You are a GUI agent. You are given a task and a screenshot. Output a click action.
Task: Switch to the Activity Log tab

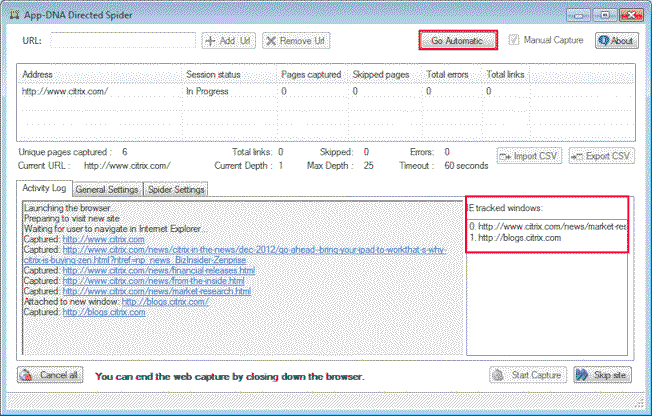point(44,188)
